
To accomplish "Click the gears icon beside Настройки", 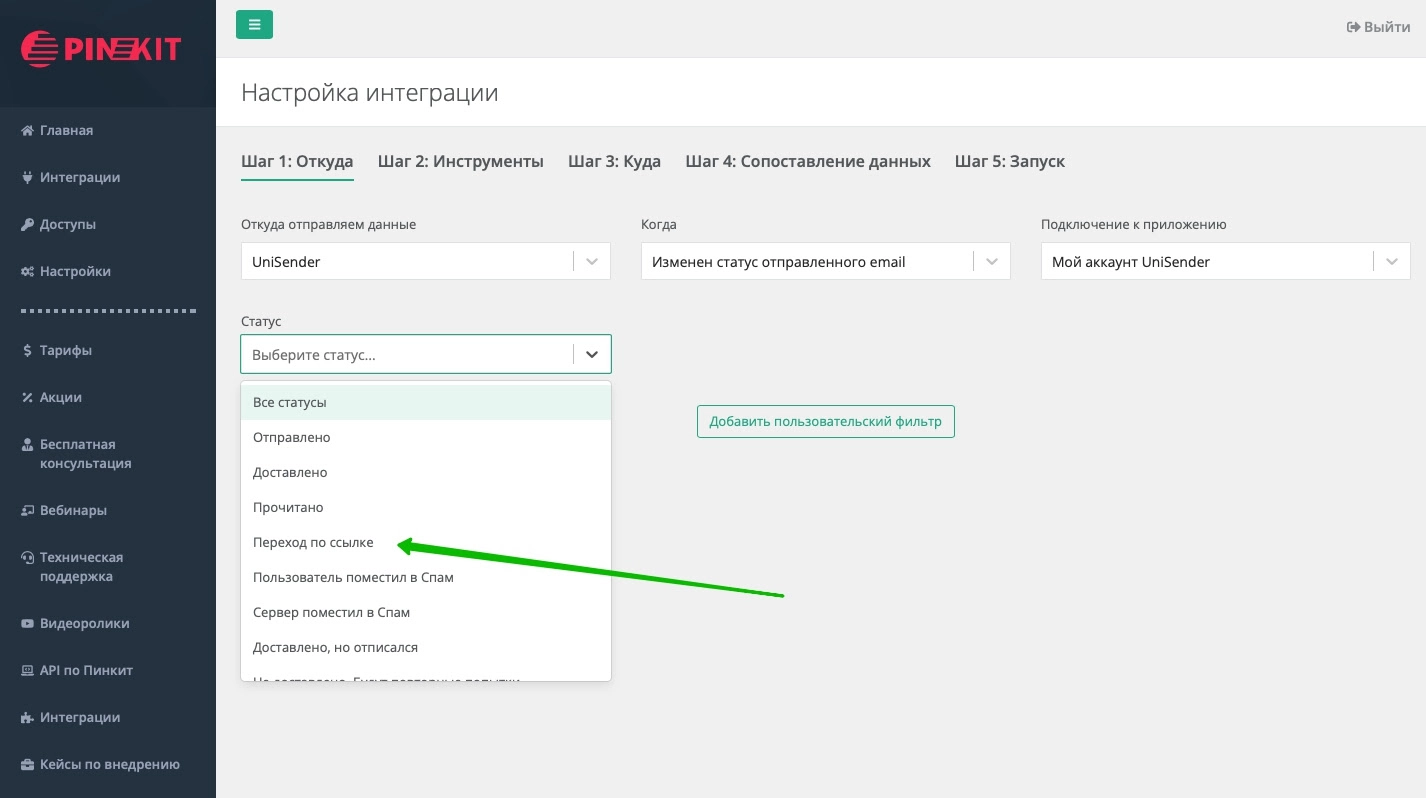I will tap(28, 272).
